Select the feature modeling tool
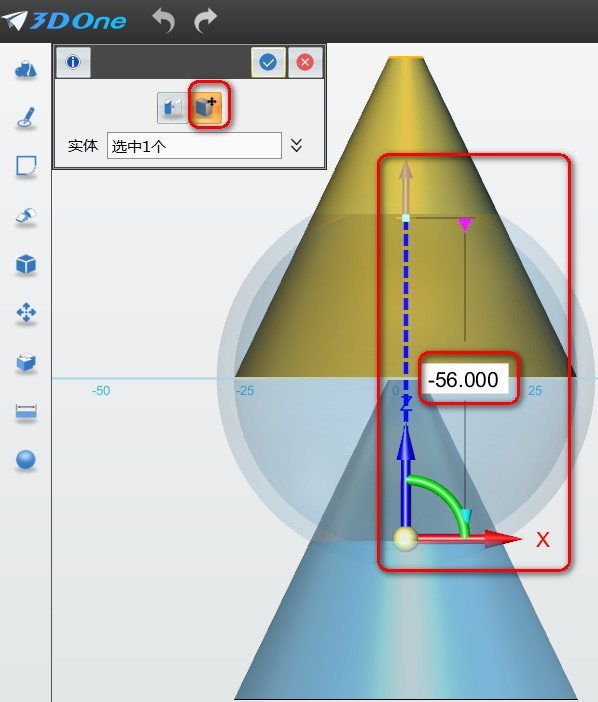This screenshot has width=598, height=702. [26, 216]
